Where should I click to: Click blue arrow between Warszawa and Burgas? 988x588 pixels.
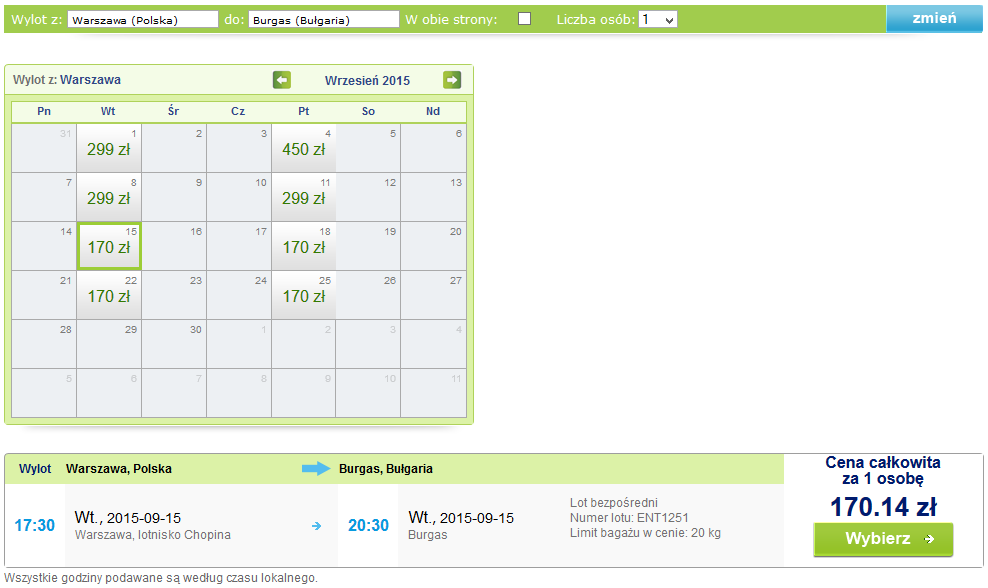[x=316, y=468]
